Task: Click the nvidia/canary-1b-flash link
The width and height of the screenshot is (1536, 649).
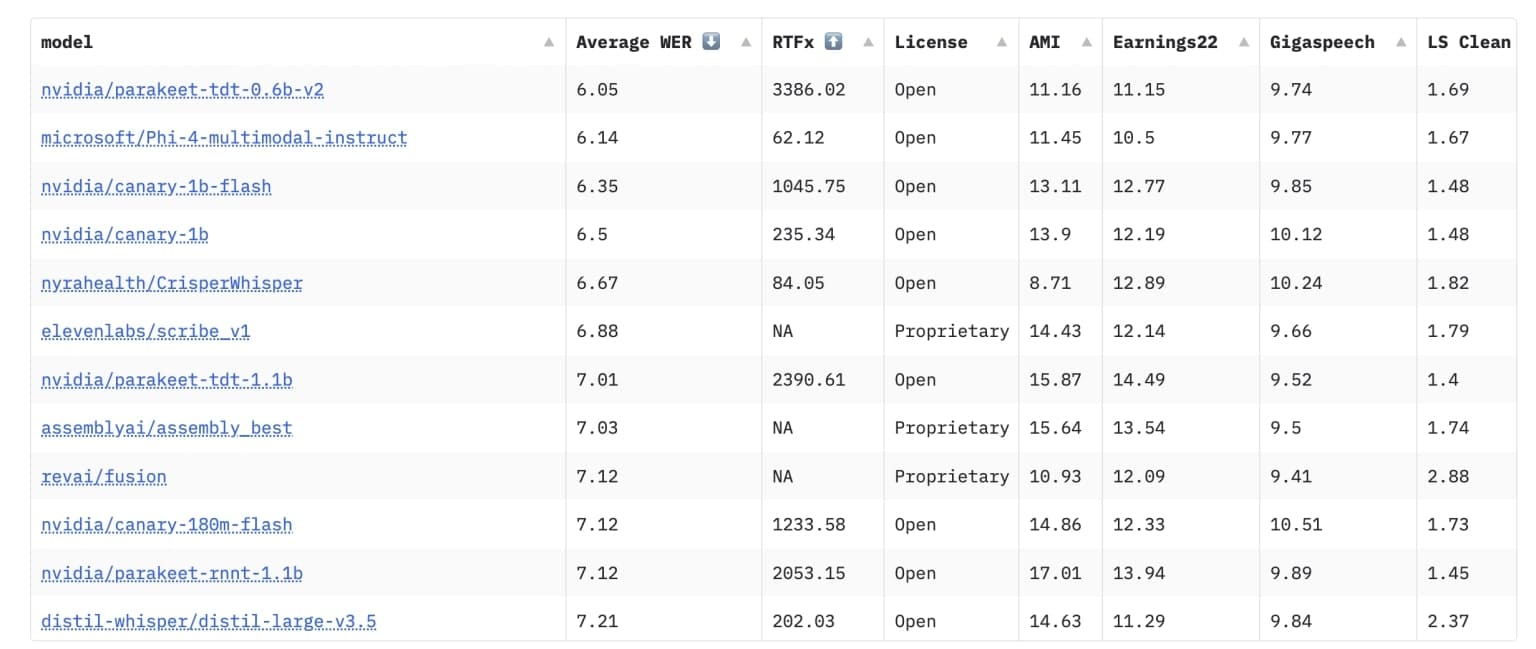Action: pyautogui.click(x=156, y=187)
